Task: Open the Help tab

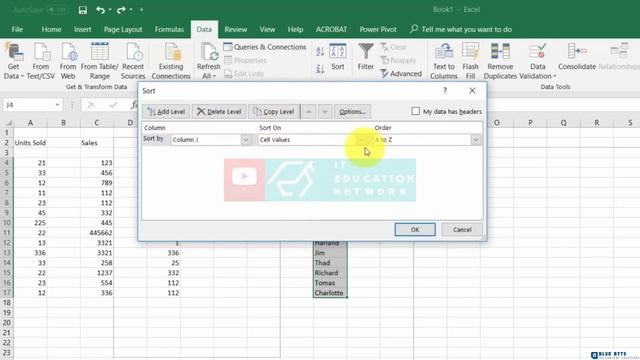Action: pos(295,29)
